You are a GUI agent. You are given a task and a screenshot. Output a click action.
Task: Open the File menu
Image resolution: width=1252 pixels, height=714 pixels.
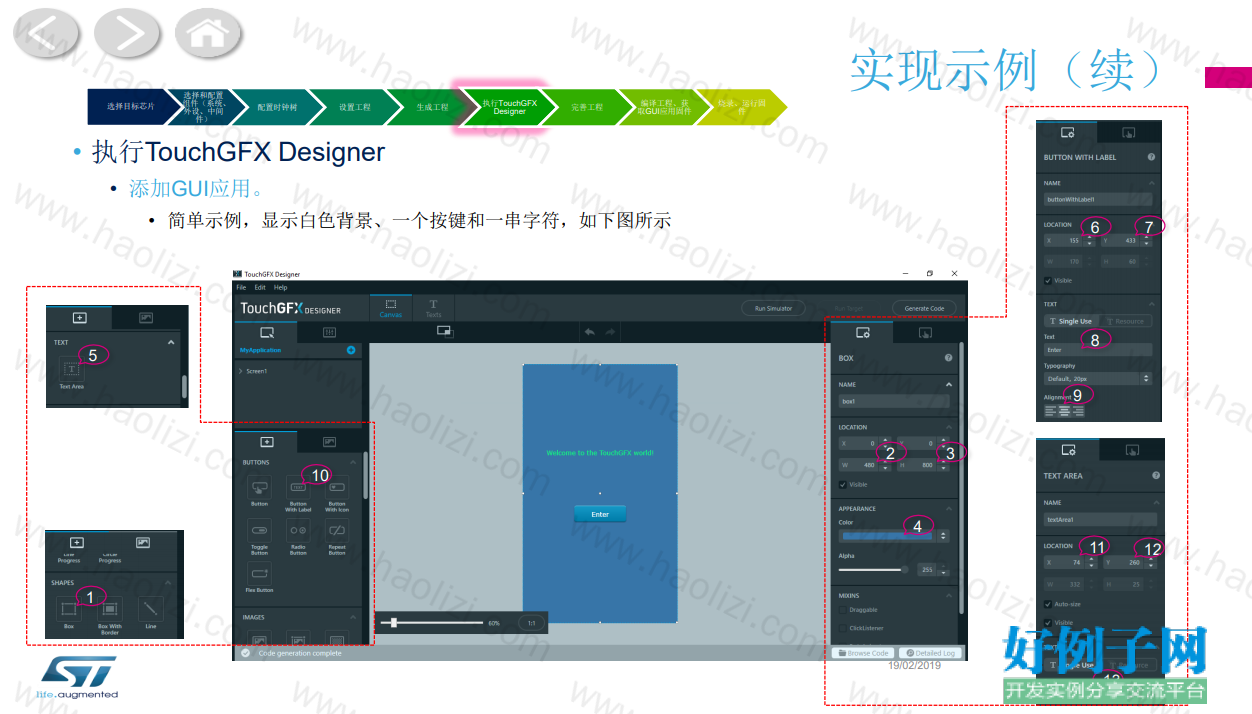tap(241, 287)
